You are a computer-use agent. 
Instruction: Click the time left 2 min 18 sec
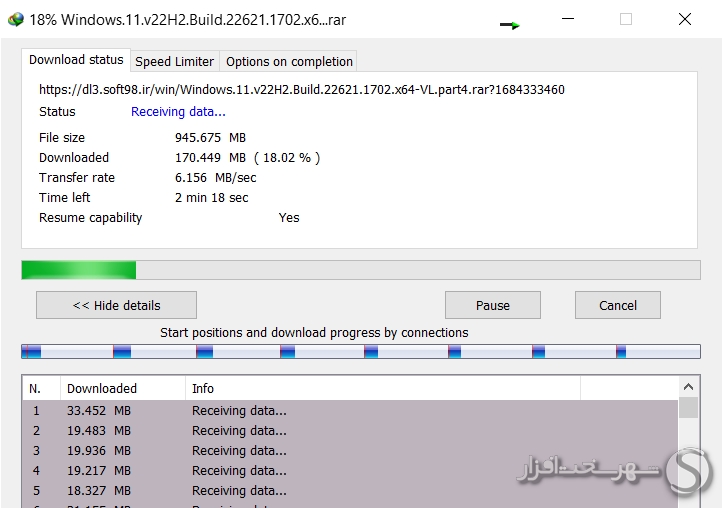[x=211, y=198]
